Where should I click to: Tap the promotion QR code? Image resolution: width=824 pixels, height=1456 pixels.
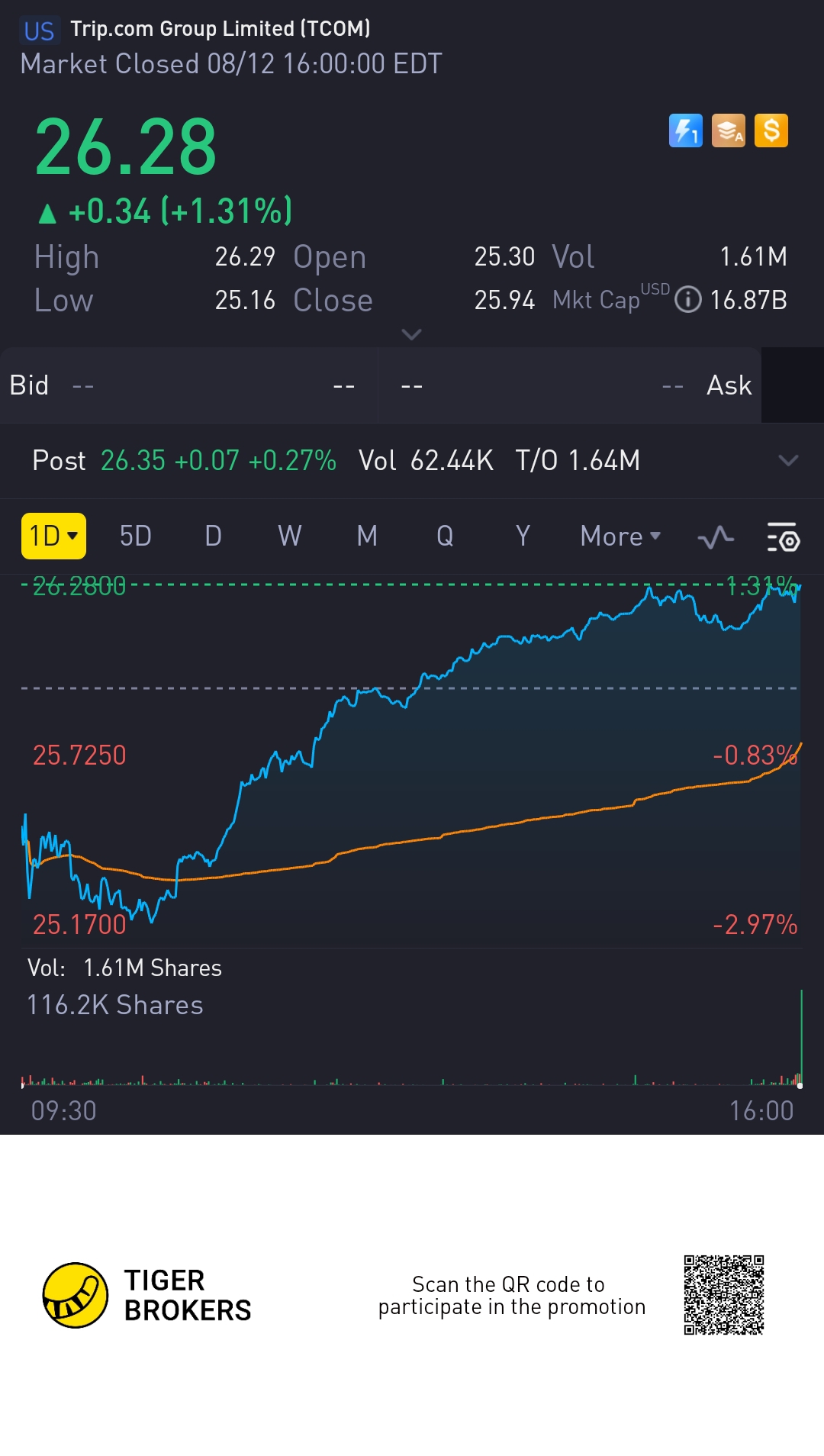(724, 1295)
